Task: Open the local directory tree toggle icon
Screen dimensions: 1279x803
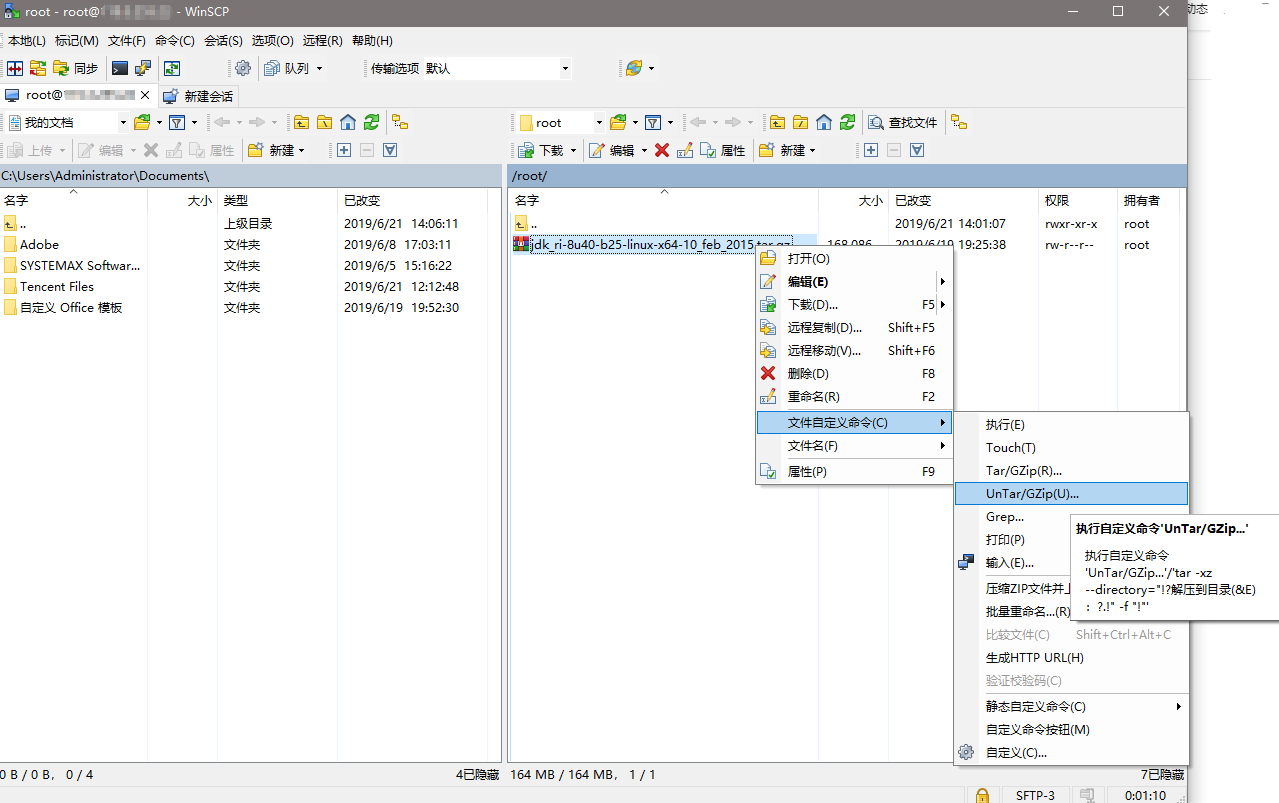Action: (x=399, y=122)
